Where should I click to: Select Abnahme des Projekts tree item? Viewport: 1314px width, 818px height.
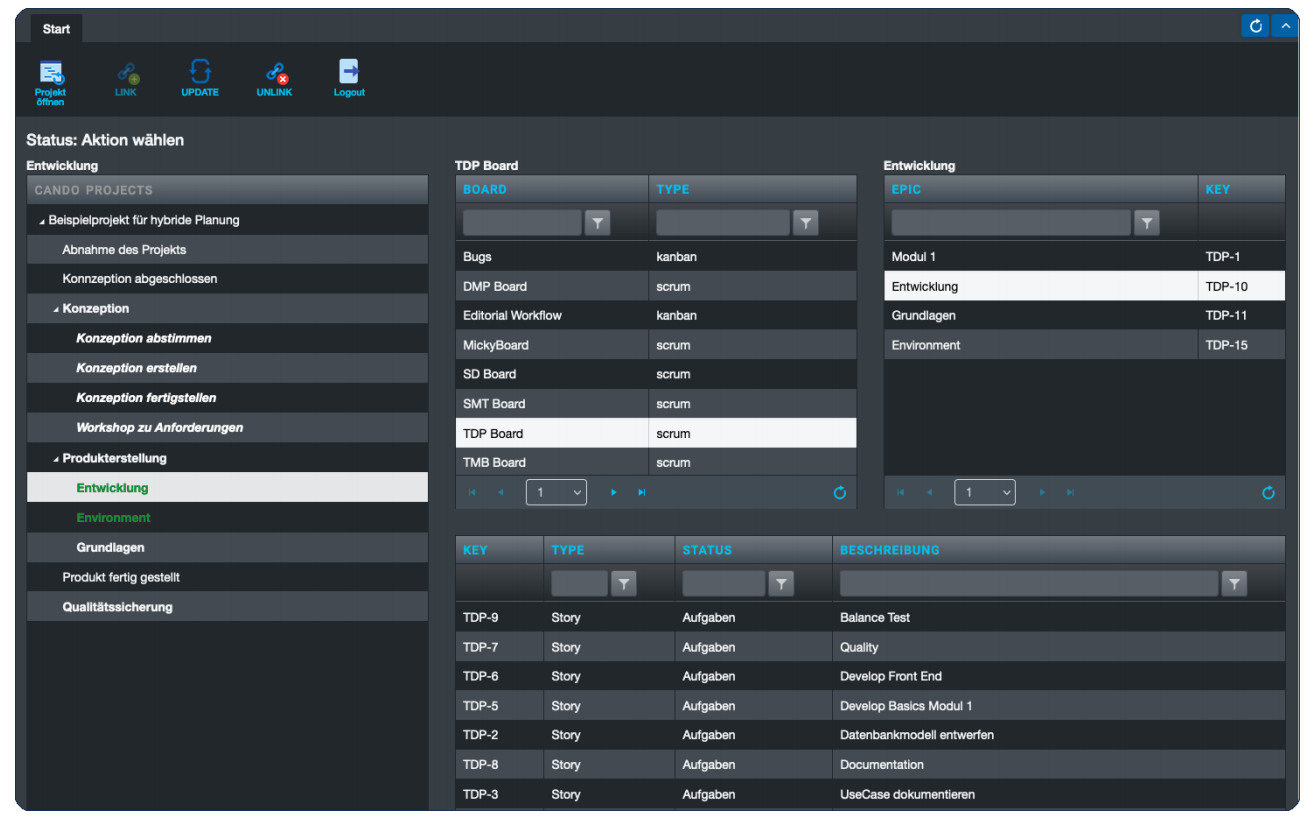point(228,250)
